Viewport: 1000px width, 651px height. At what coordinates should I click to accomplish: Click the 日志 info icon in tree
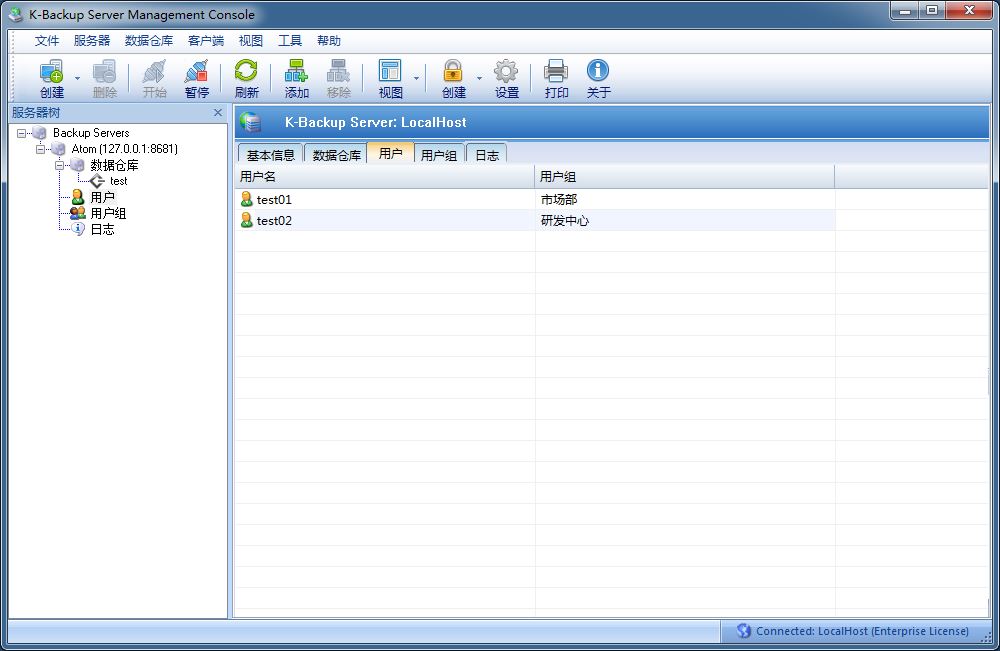click(78, 229)
